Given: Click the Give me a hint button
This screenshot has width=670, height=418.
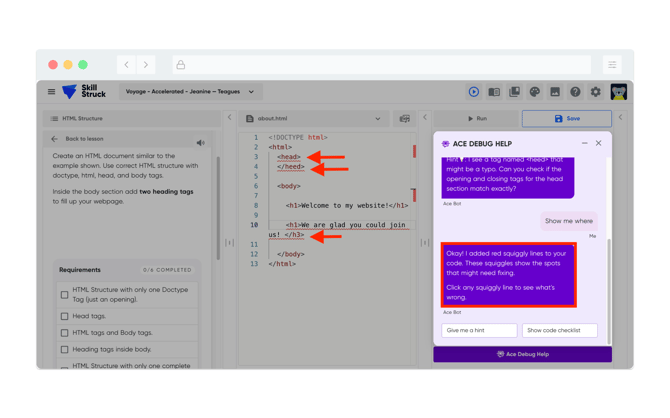Looking at the screenshot, I should click(x=479, y=330).
